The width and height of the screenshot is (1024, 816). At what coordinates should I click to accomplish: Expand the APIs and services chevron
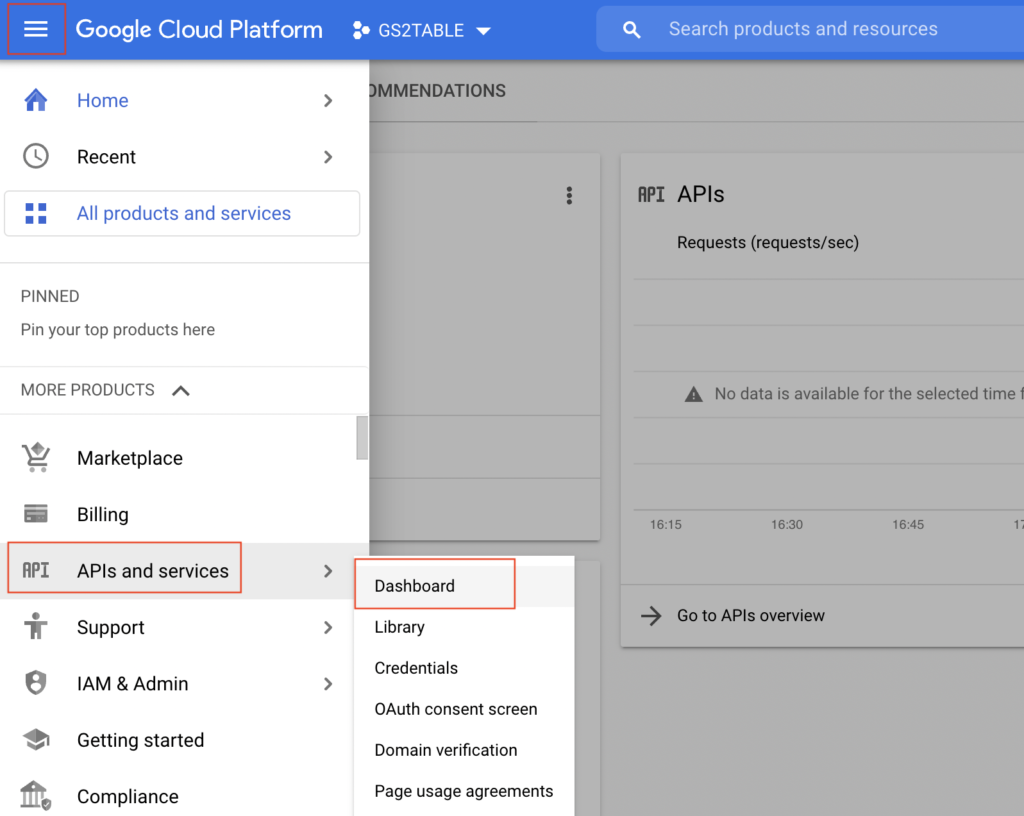[328, 571]
